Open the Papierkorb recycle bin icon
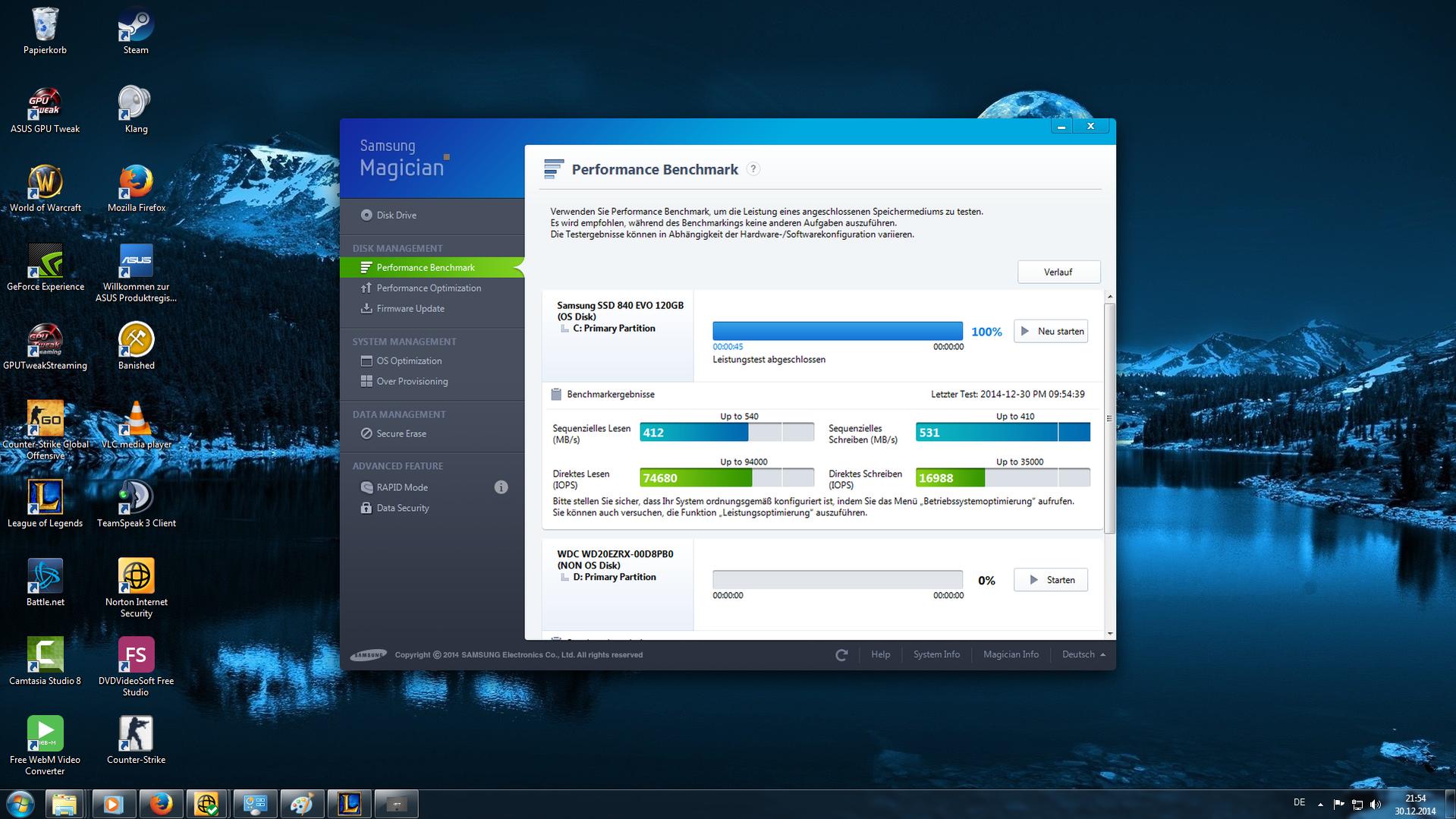The width and height of the screenshot is (1456, 819). (x=45, y=31)
